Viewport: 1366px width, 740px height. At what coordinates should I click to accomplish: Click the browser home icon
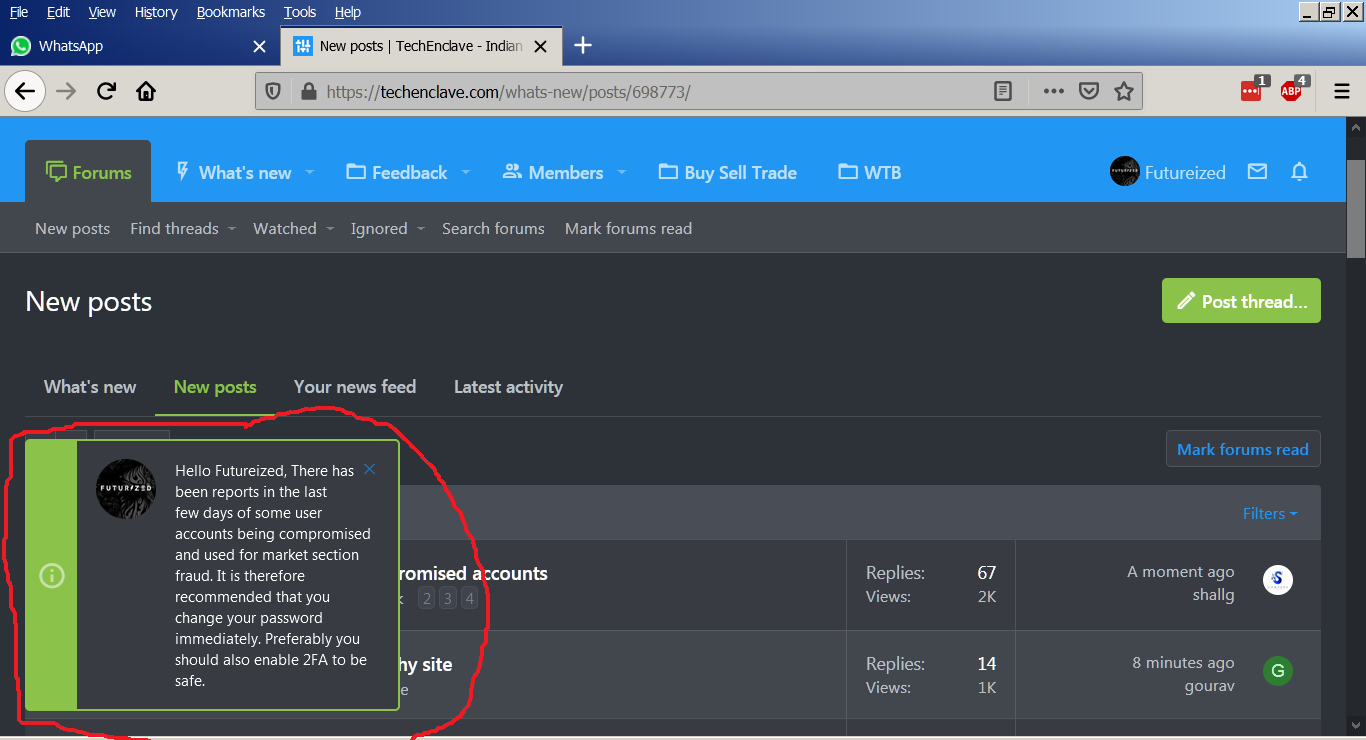pyautogui.click(x=146, y=92)
